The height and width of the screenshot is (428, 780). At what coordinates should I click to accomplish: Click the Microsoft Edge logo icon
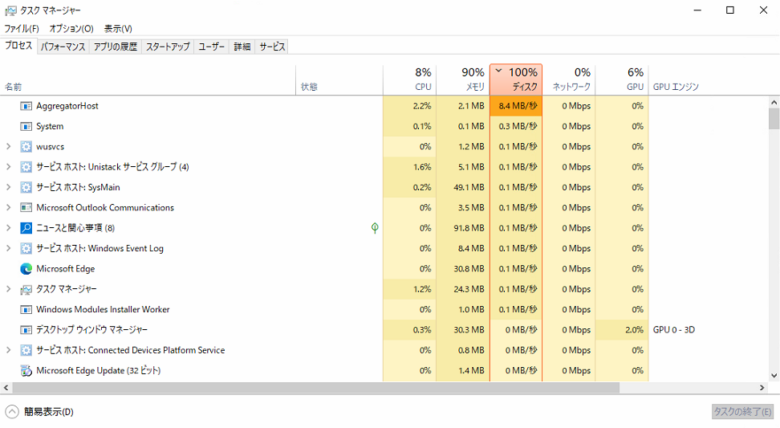pos(26,269)
